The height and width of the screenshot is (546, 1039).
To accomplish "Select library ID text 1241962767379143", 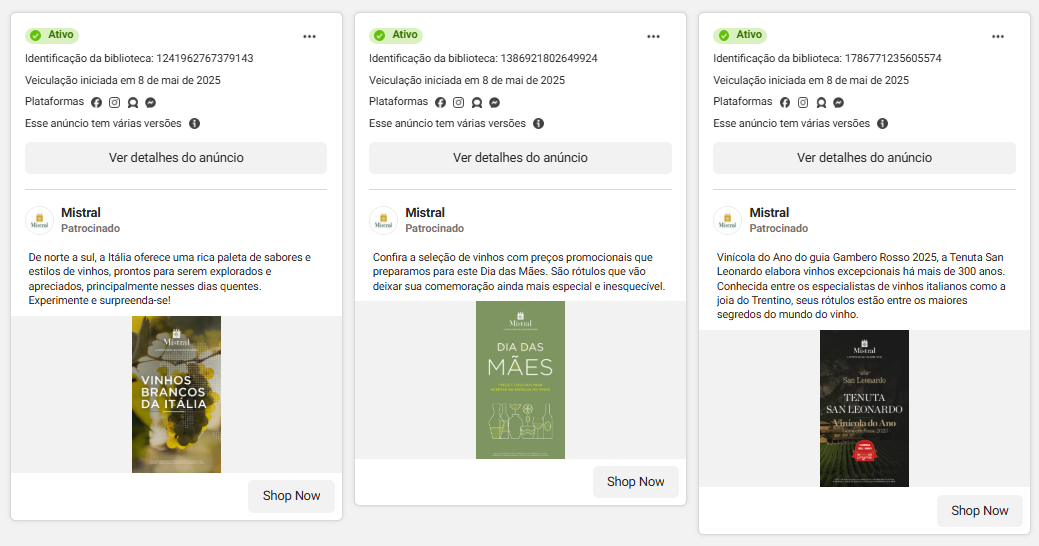I will [x=205, y=58].
